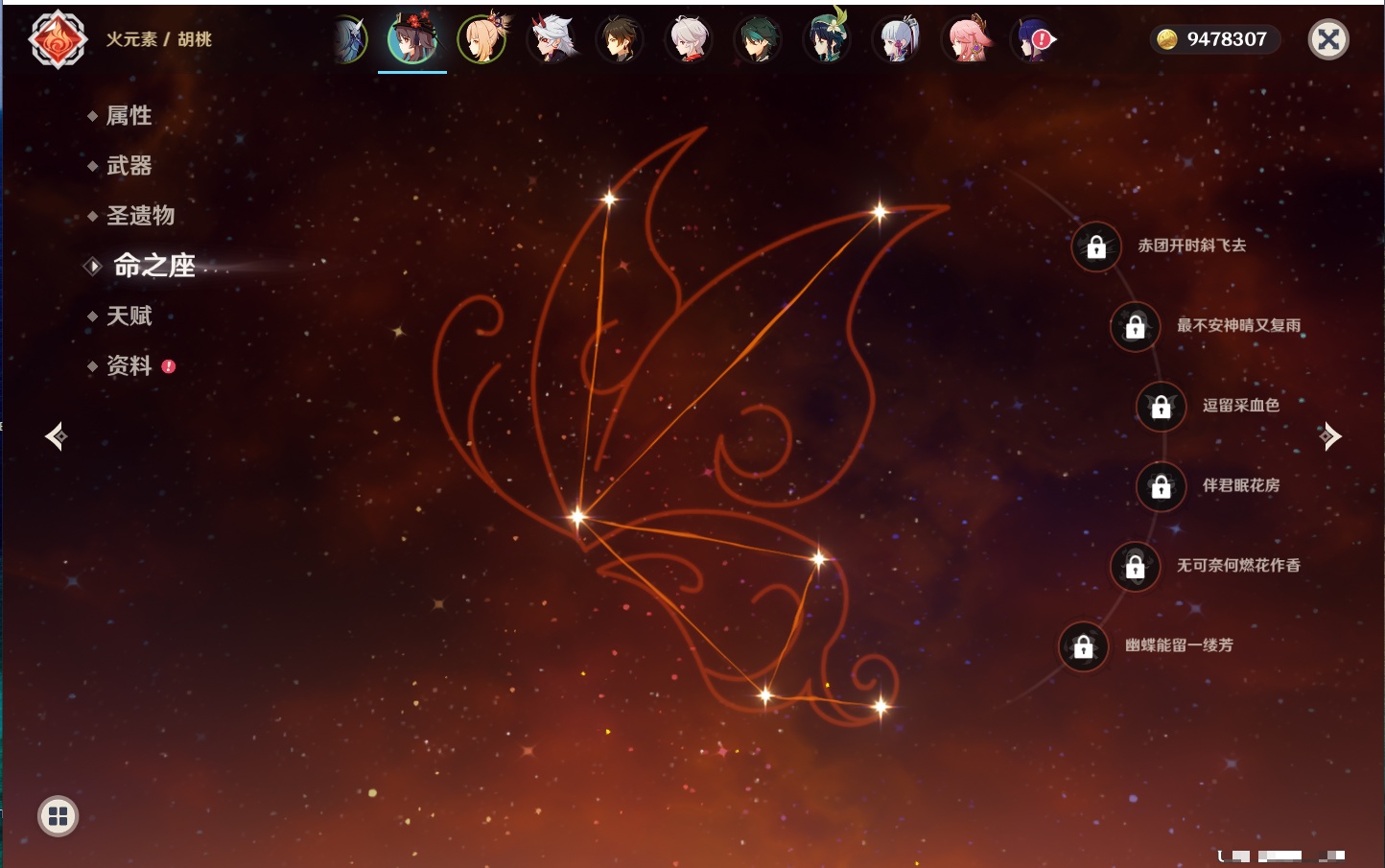Click lock icon for 逗留采血色
Image resolution: width=1385 pixels, height=868 pixels.
(1162, 407)
